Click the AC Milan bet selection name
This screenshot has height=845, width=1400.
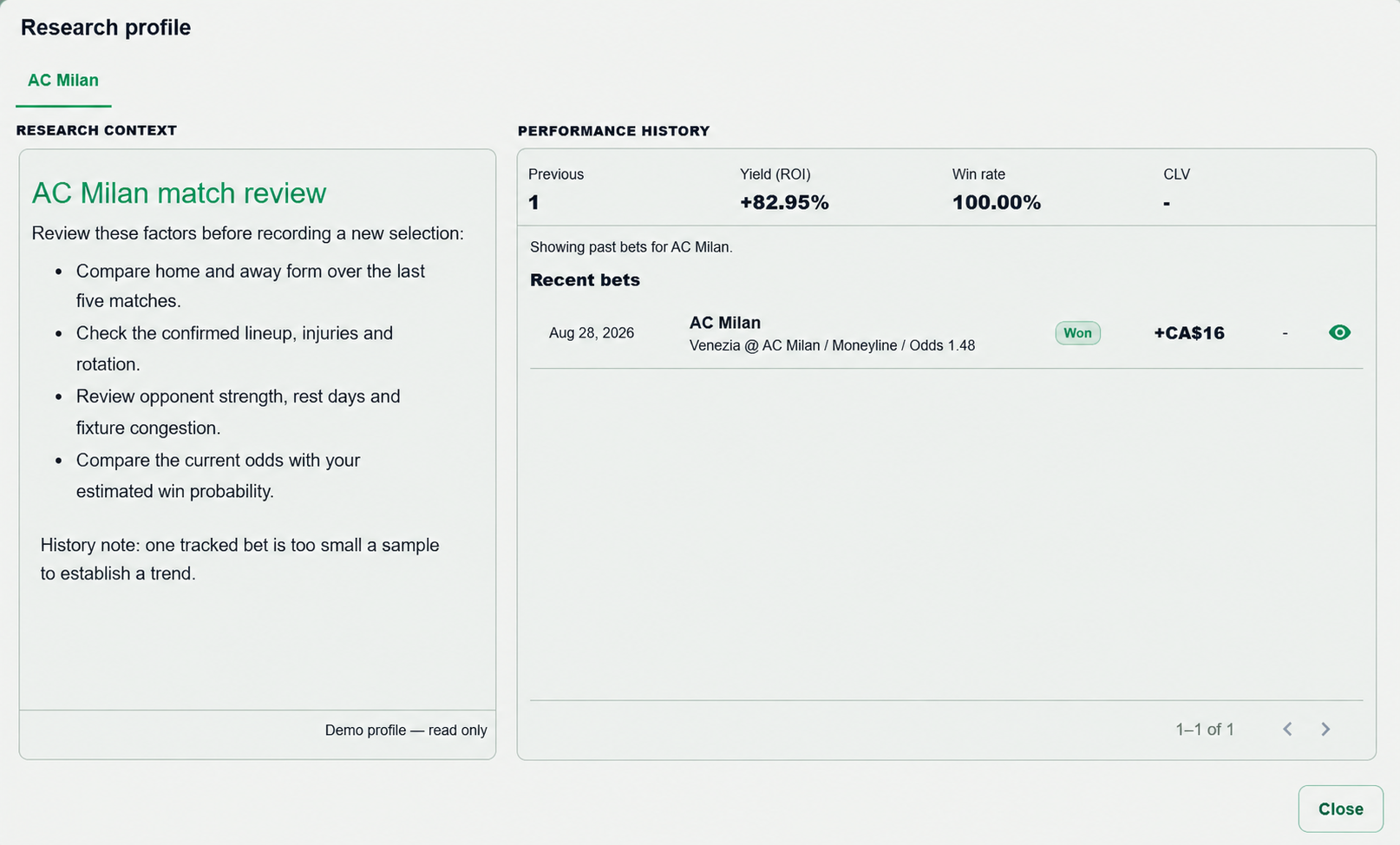pyautogui.click(x=725, y=323)
